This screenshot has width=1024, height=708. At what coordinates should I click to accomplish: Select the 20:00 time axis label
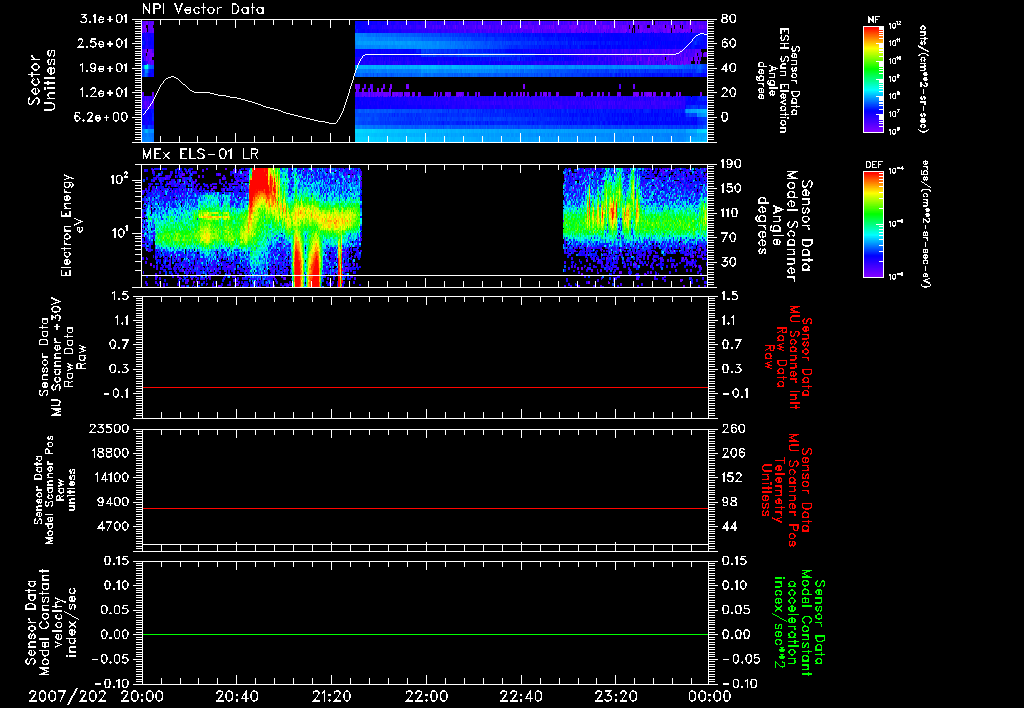coord(143,695)
